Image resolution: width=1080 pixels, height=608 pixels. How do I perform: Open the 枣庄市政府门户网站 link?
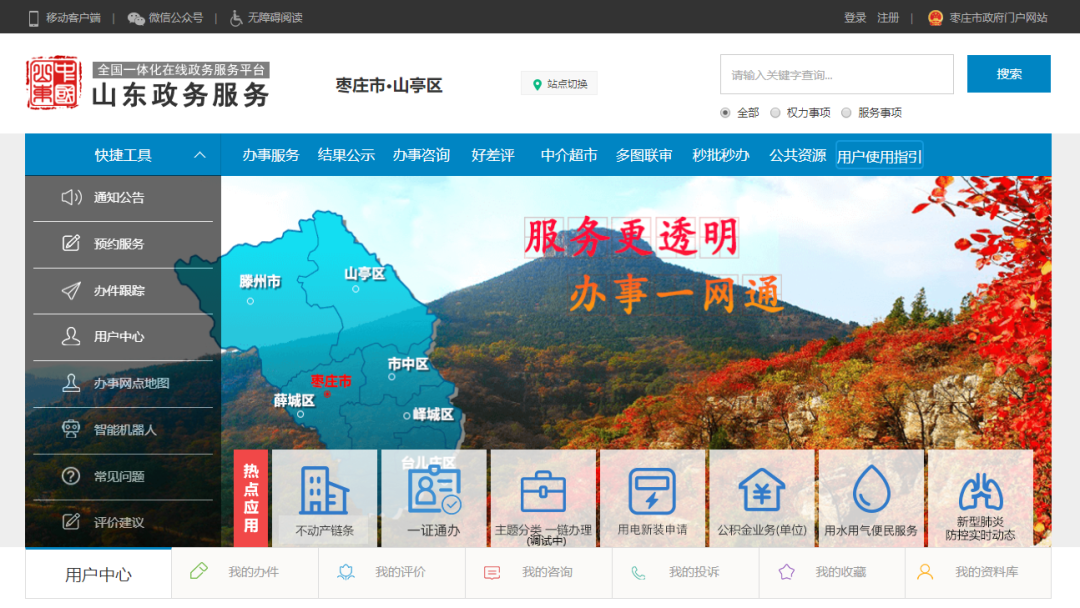click(x=998, y=18)
